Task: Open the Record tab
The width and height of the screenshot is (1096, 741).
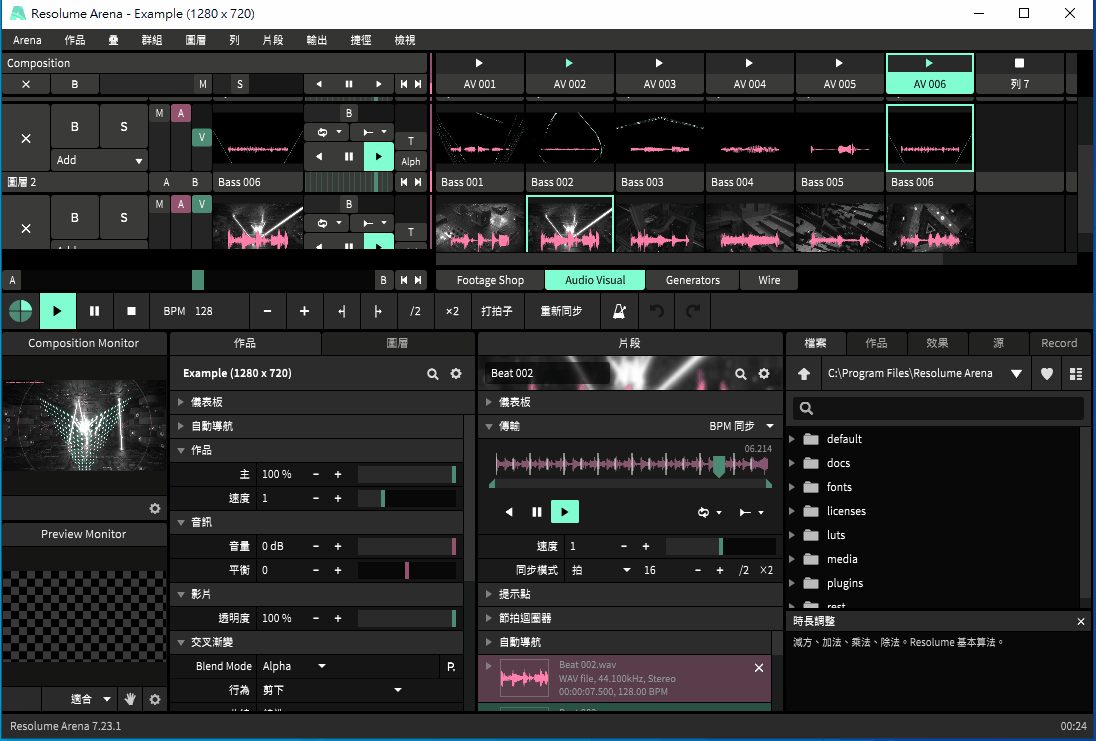Action: [1059, 343]
